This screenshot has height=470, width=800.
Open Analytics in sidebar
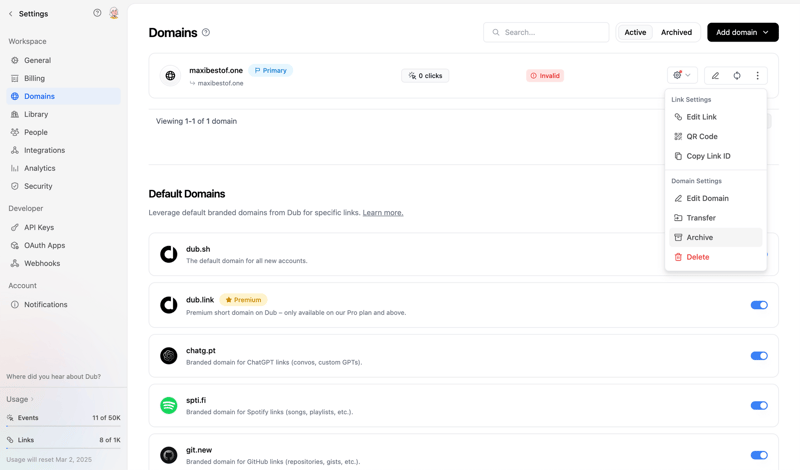tap(64, 168)
